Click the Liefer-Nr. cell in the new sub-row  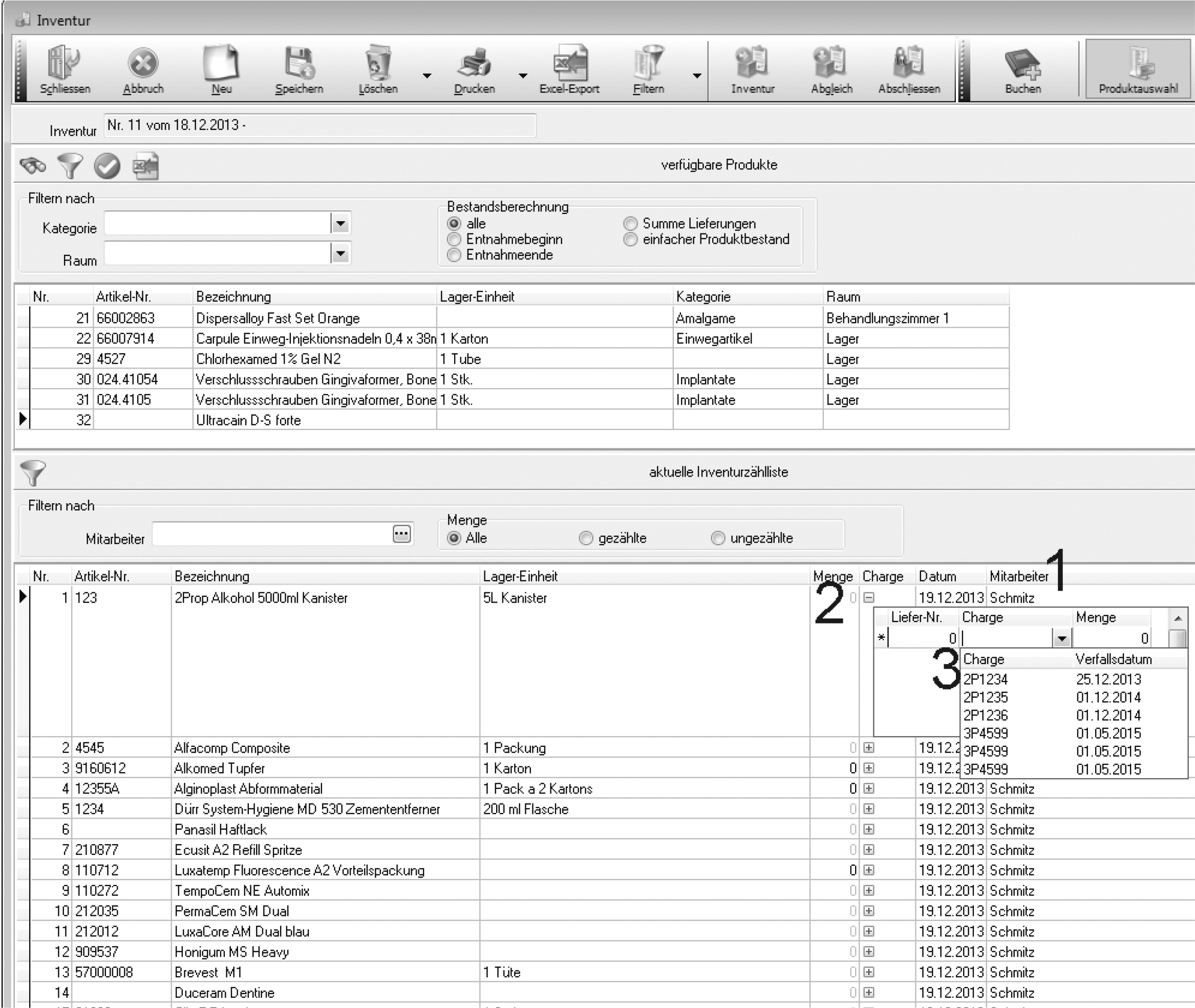tap(923, 638)
